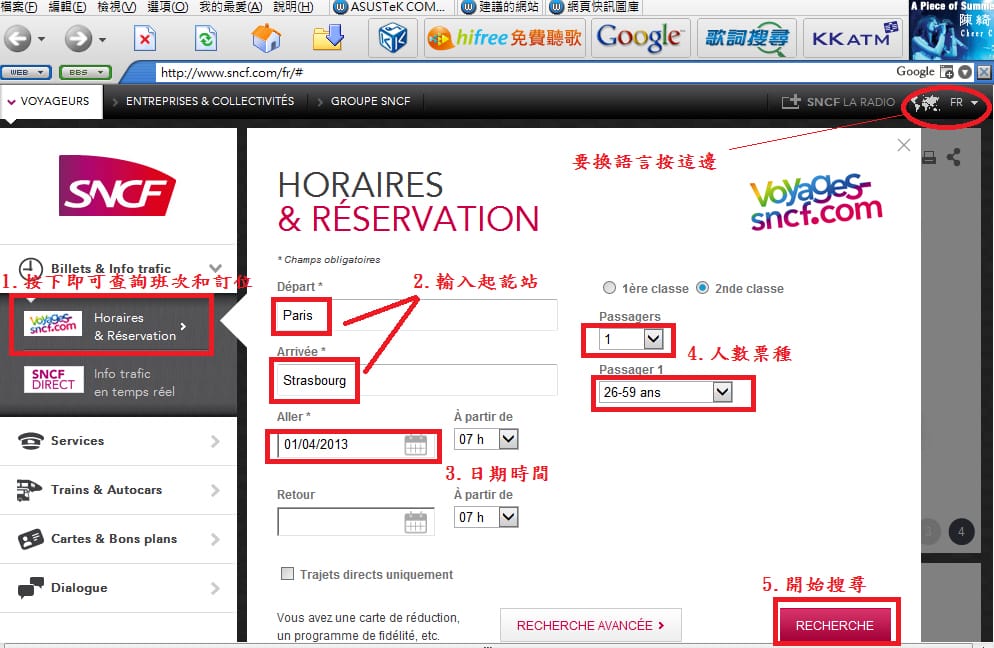Click the telephone Services icon

point(31,441)
